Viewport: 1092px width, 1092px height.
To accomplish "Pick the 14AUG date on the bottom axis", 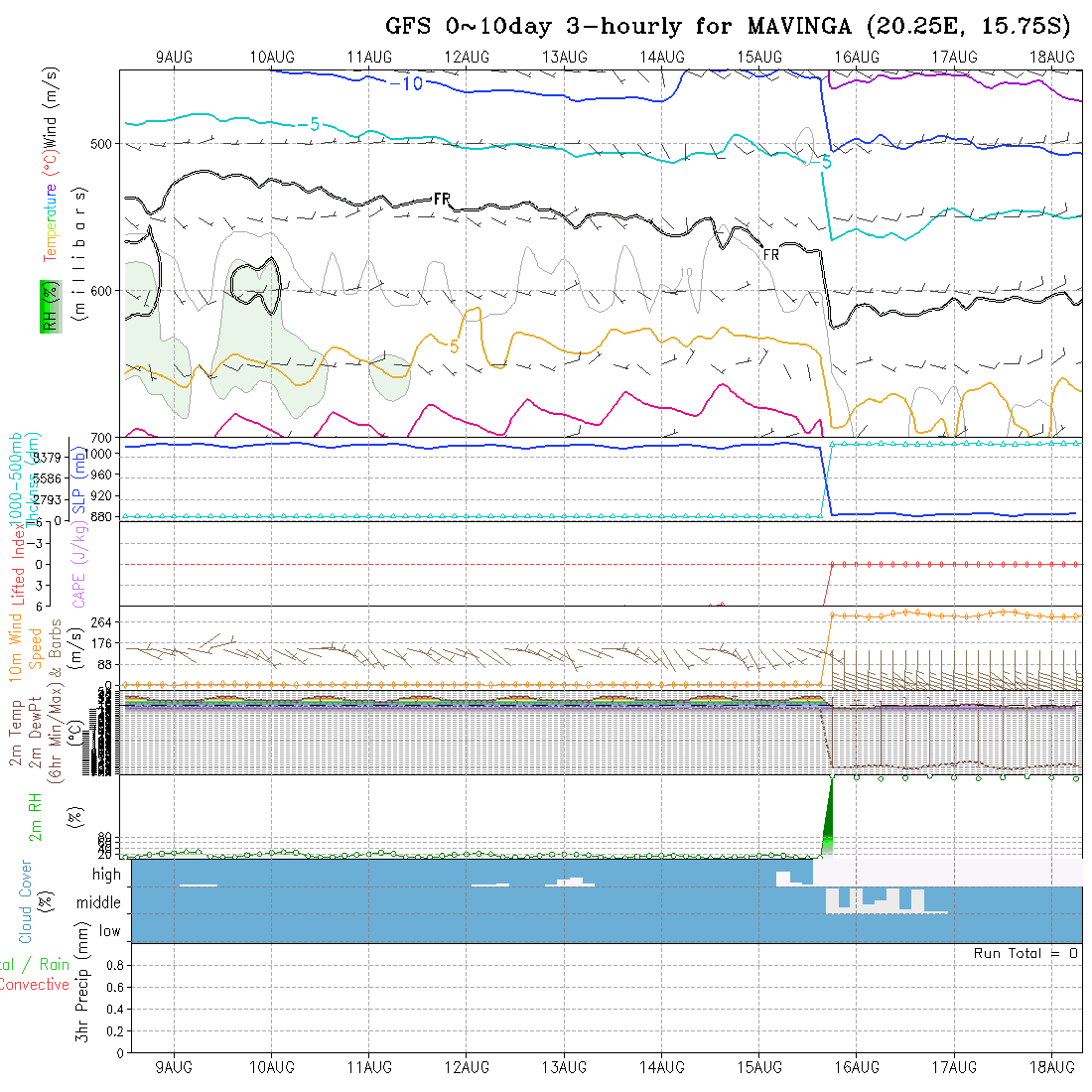I will [661, 1067].
